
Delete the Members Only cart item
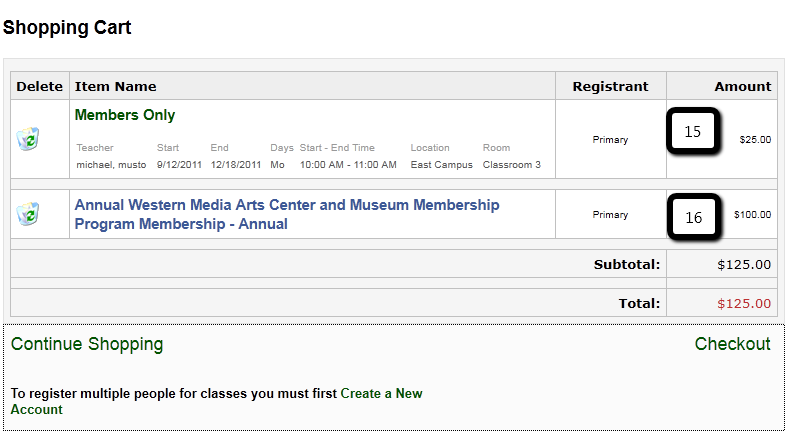click(x=28, y=139)
